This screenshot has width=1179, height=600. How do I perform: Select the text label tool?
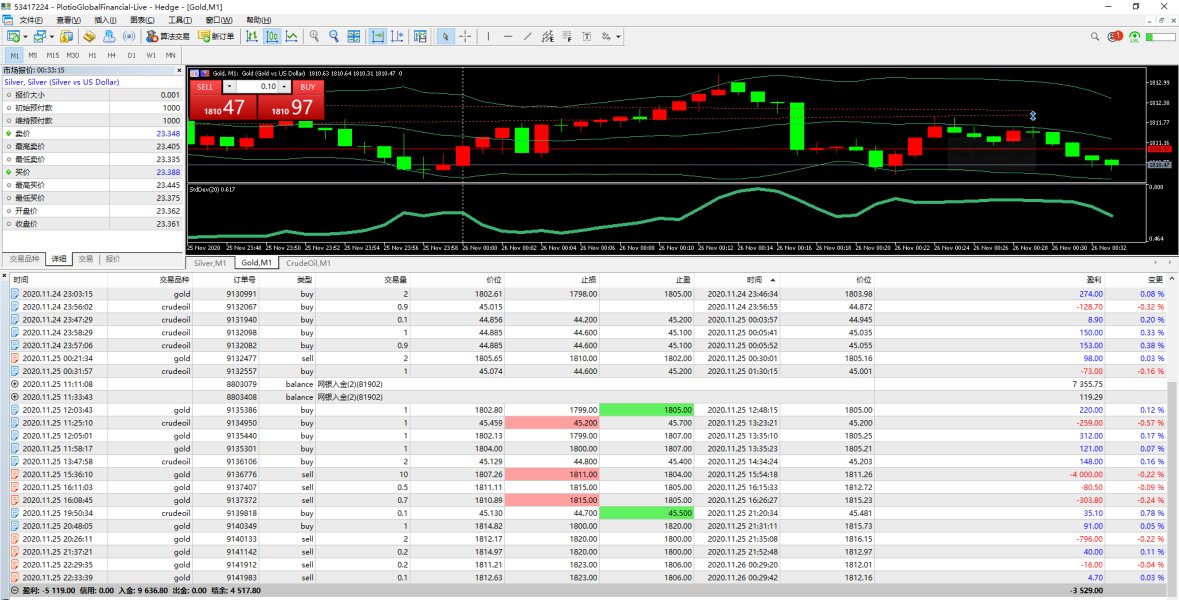pyautogui.click(x=586, y=36)
